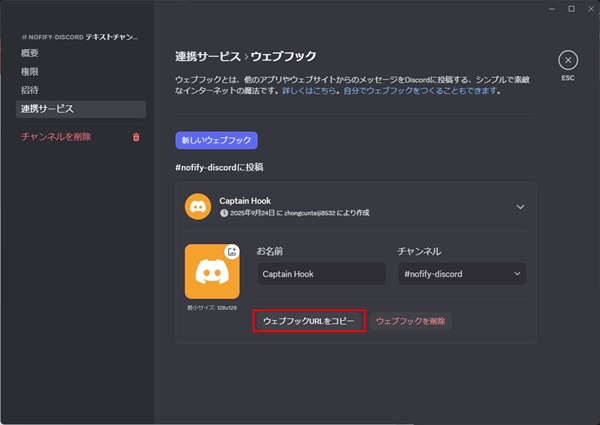
Task: Open the 自分でウェブフックをつくることもできます link
Action: point(420,91)
